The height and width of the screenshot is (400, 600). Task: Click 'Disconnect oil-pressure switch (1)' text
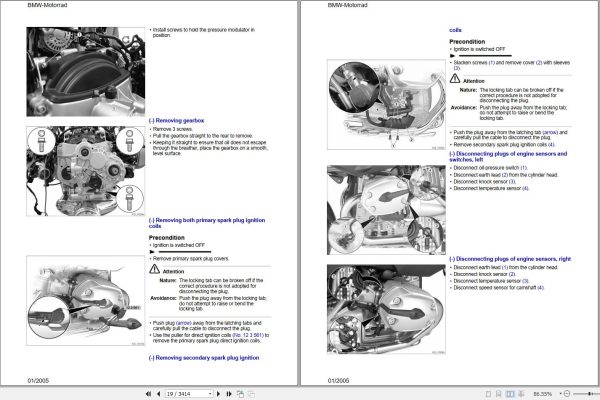click(x=491, y=168)
